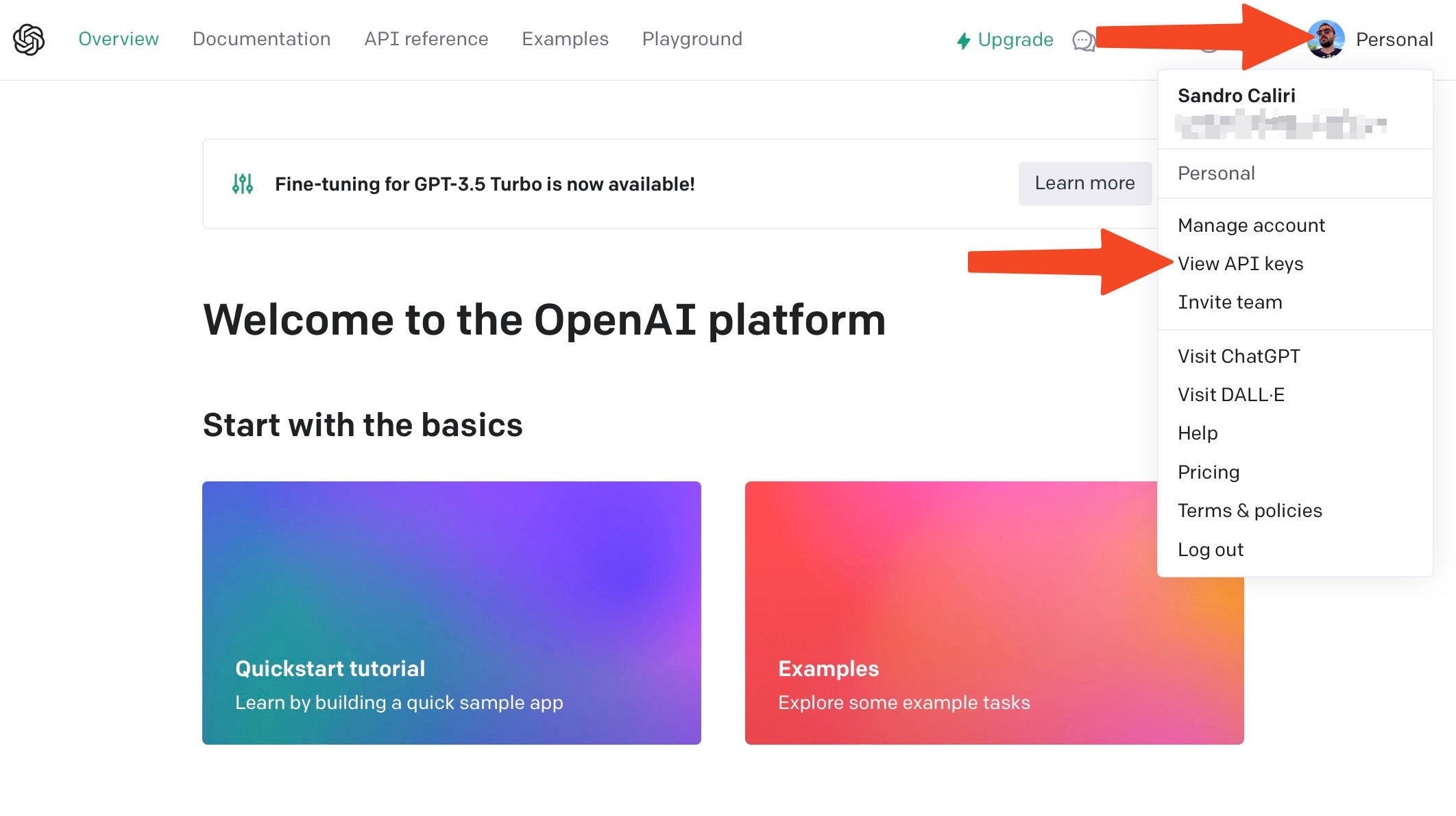Viewport: 1456px width, 816px height.
Task: Click the lightning bolt Upgrade icon
Action: point(964,41)
